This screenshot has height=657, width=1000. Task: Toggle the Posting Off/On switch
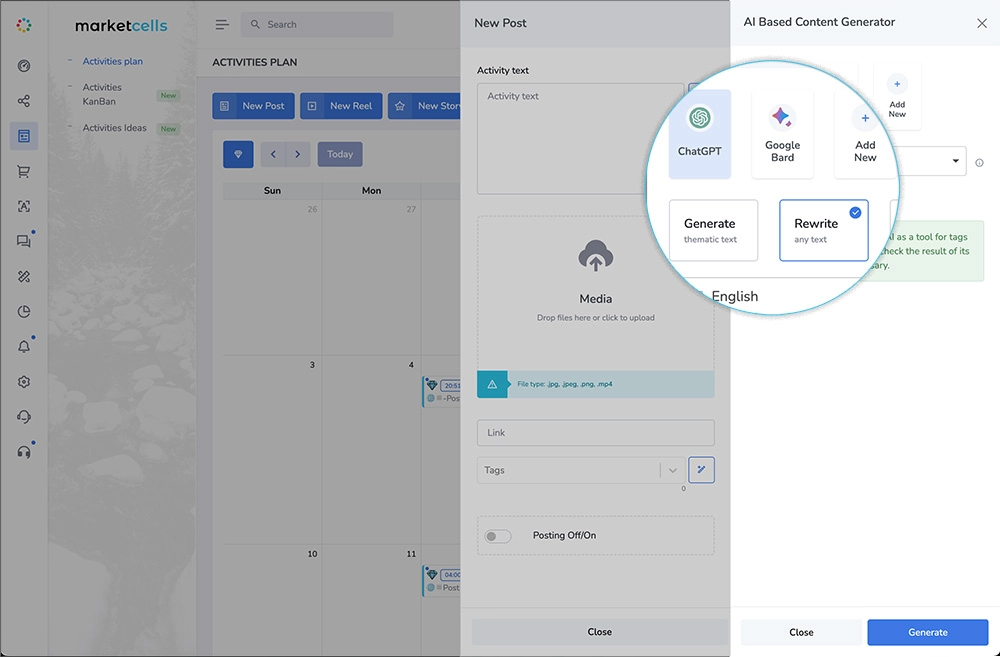[x=498, y=536]
